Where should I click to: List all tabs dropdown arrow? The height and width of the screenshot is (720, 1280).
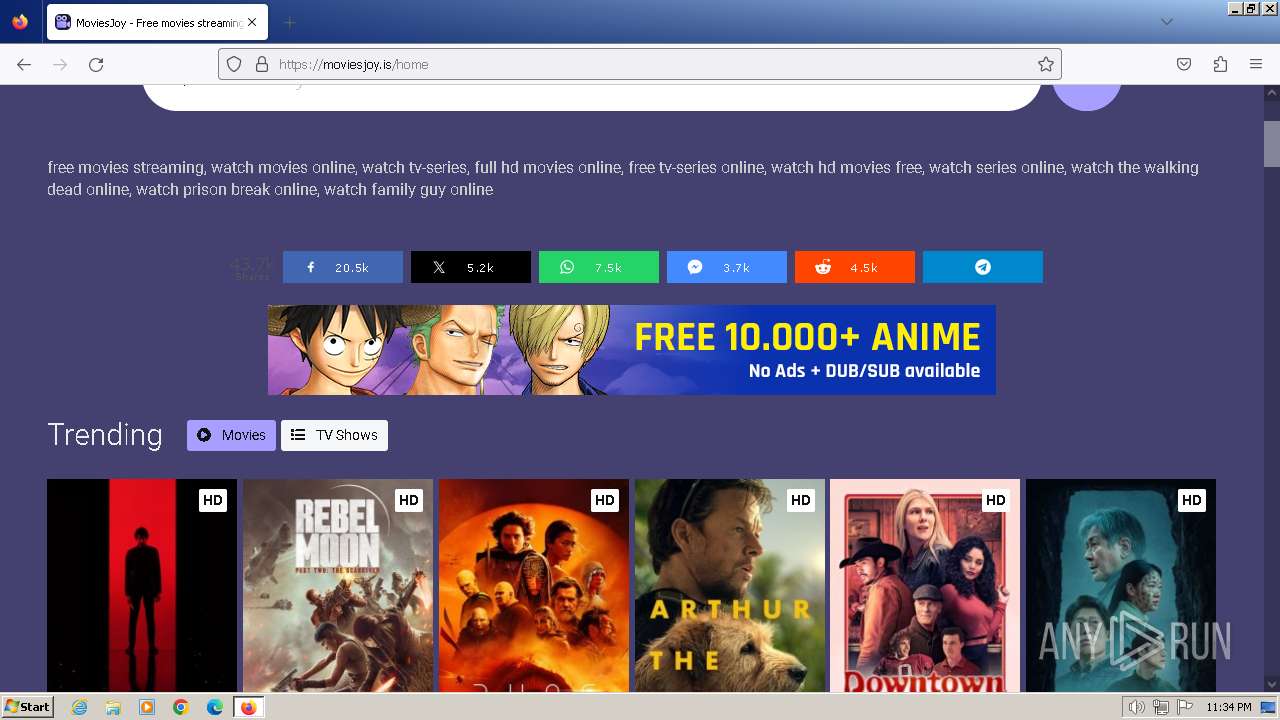1167,22
